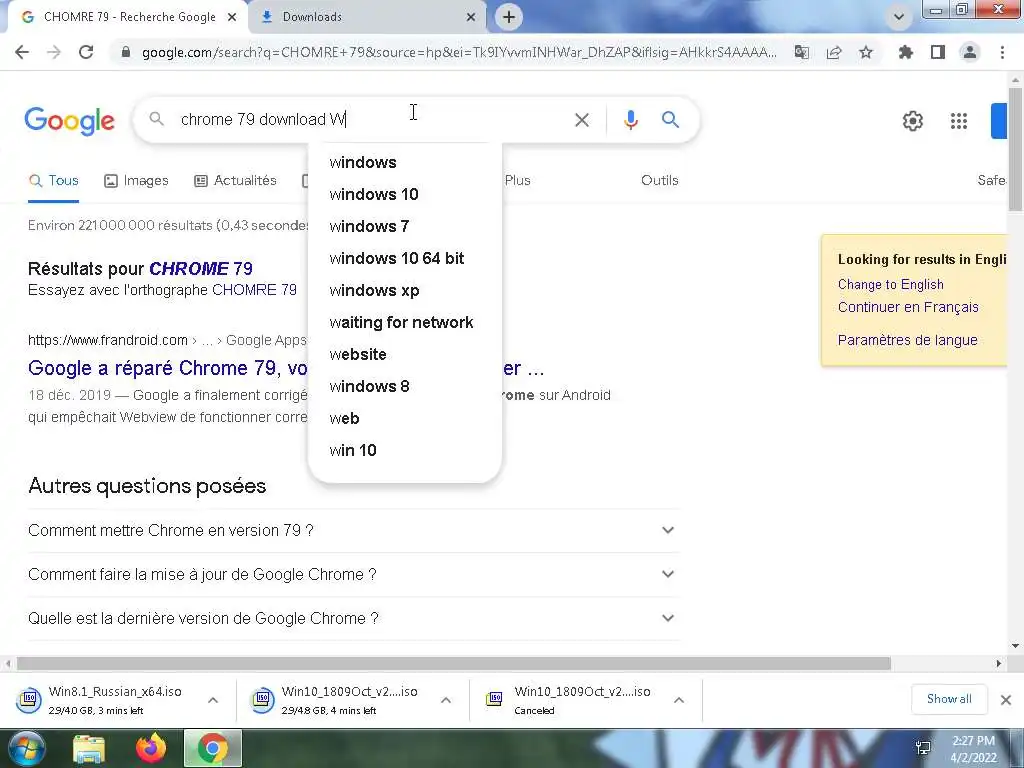Open Outils search tools
The image size is (1024, 768).
pyautogui.click(x=660, y=181)
